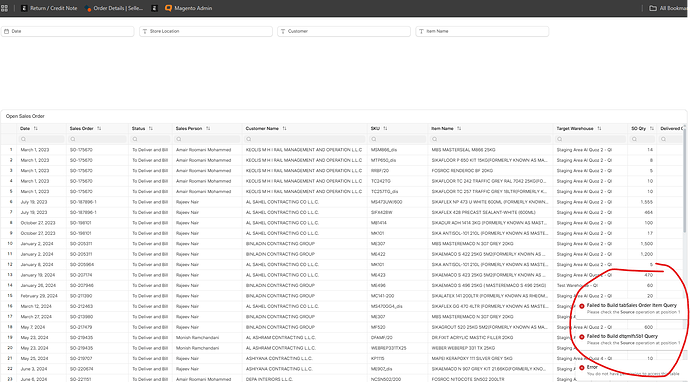Sort the table by SO Qty column
Image resolution: width=690 pixels, height=382 pixels.
[x=652, y=129]
